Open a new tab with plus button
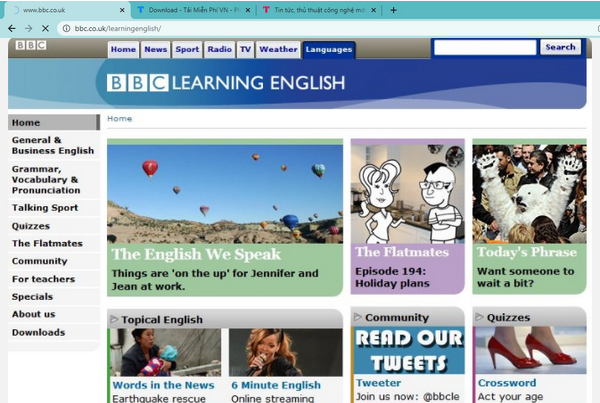This screenshot has height=403, width=600. pyautogui.click(x=393, y=10)
